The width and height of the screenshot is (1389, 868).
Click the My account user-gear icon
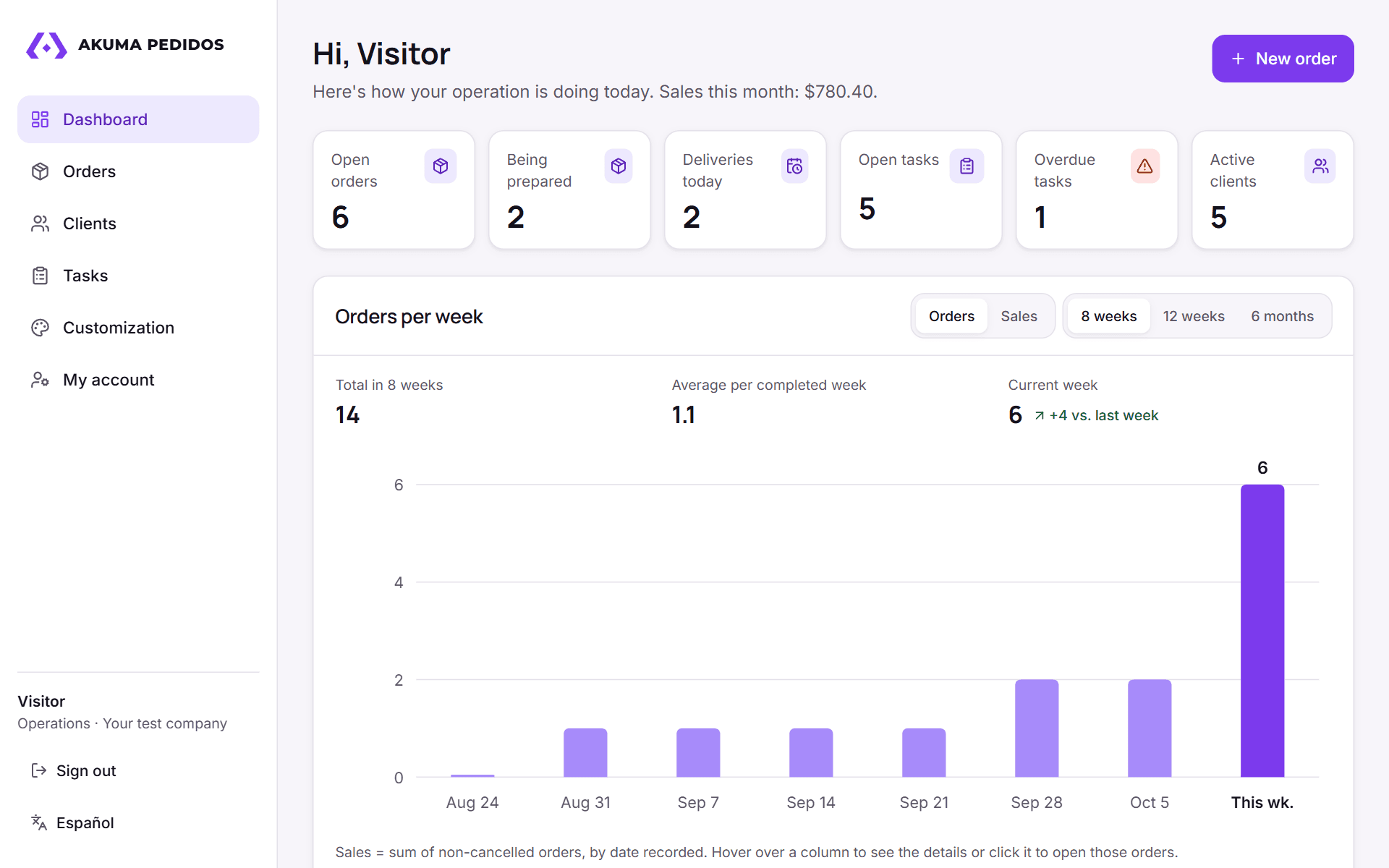coord(40,380)
